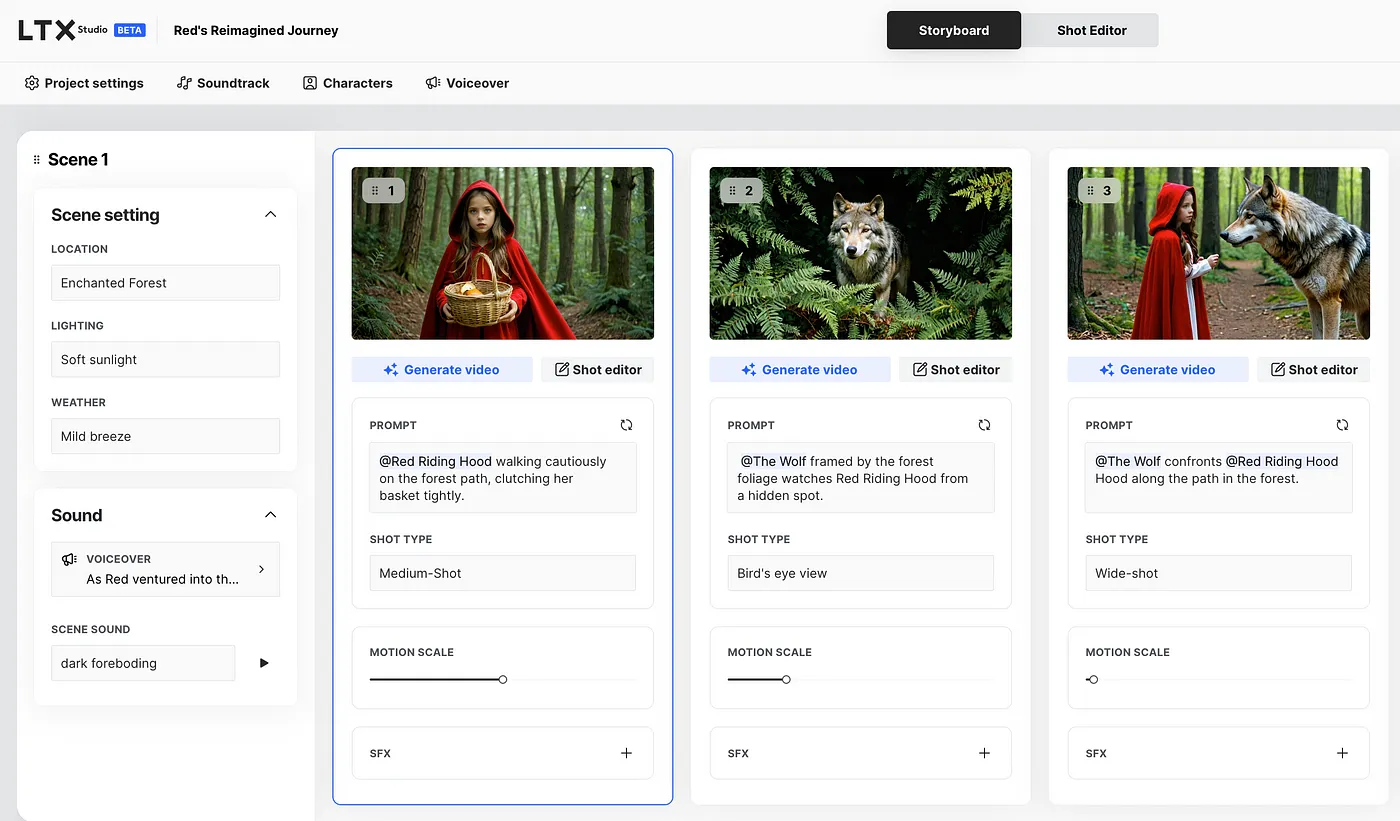The width and height of the screenshot is (1400, 821).
Task: Click the Voiceover megaphone icon in Sound panel
Action: point(69,559)
